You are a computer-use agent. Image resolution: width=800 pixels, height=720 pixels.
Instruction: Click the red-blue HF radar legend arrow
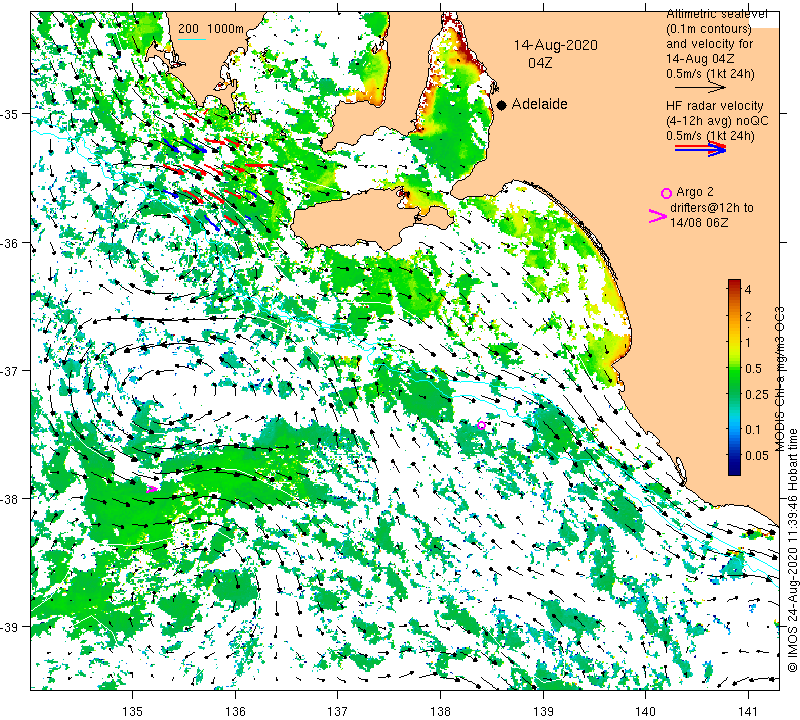coord(701,148)
